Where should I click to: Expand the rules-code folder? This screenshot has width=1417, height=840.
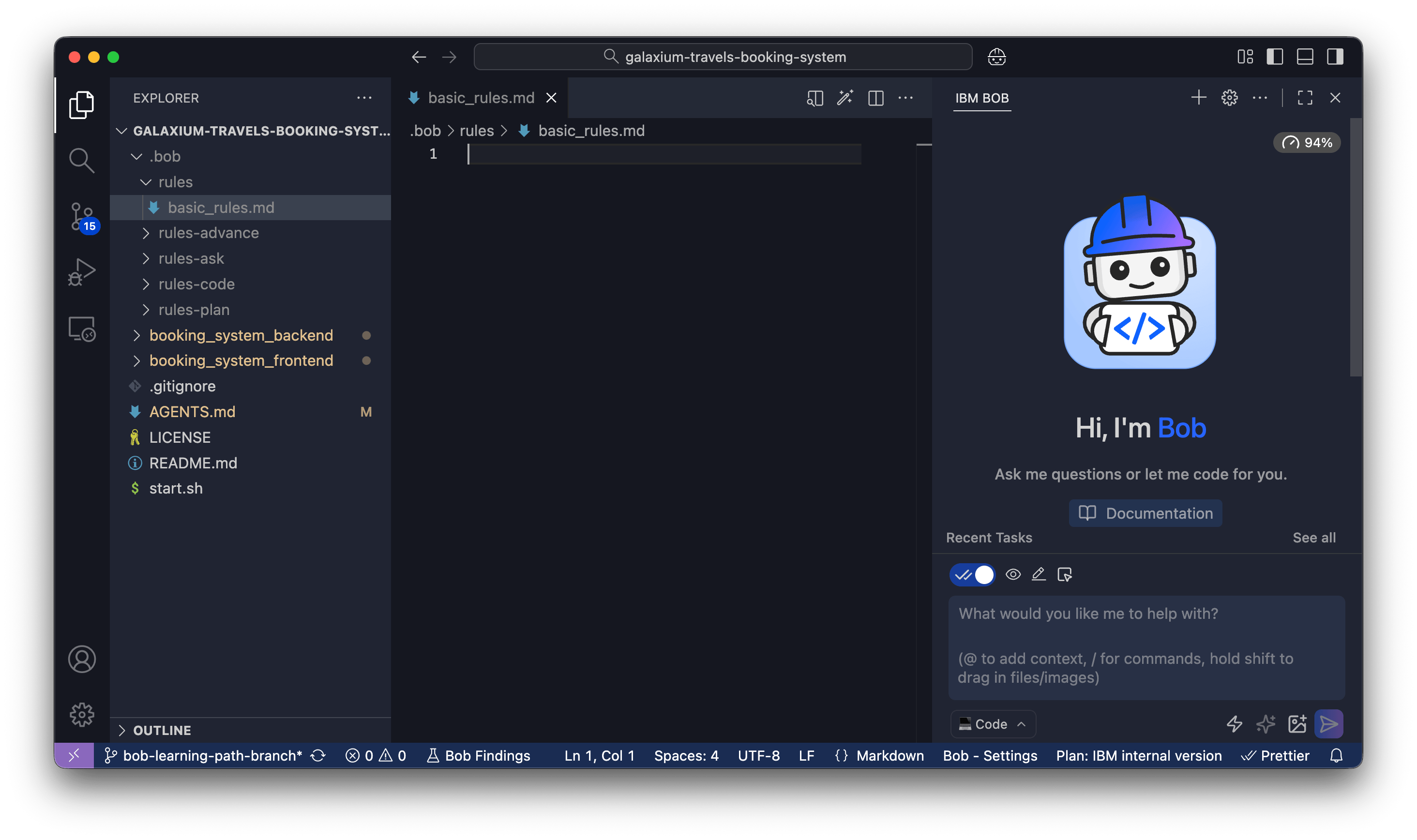(196, 284)
